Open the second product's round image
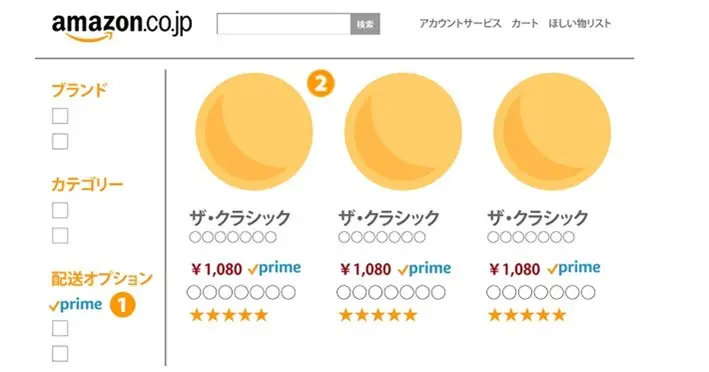 403,132
